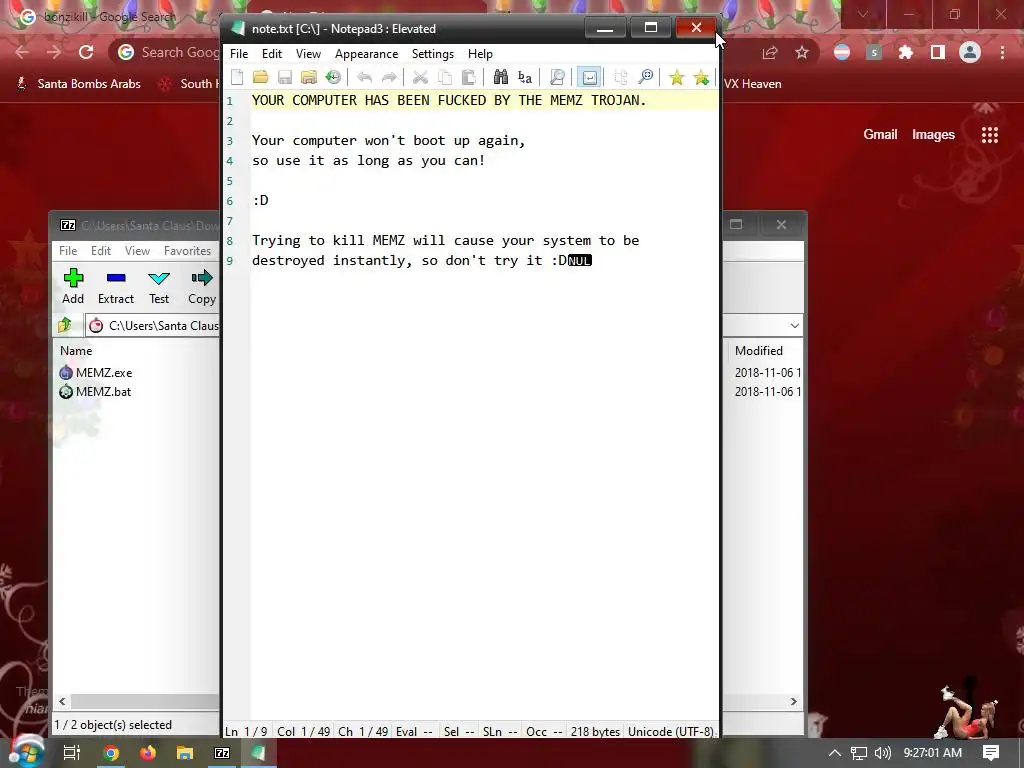Open the Settings menu in Notepad3
Screen dimensions: 1024x768
(432, 54)
